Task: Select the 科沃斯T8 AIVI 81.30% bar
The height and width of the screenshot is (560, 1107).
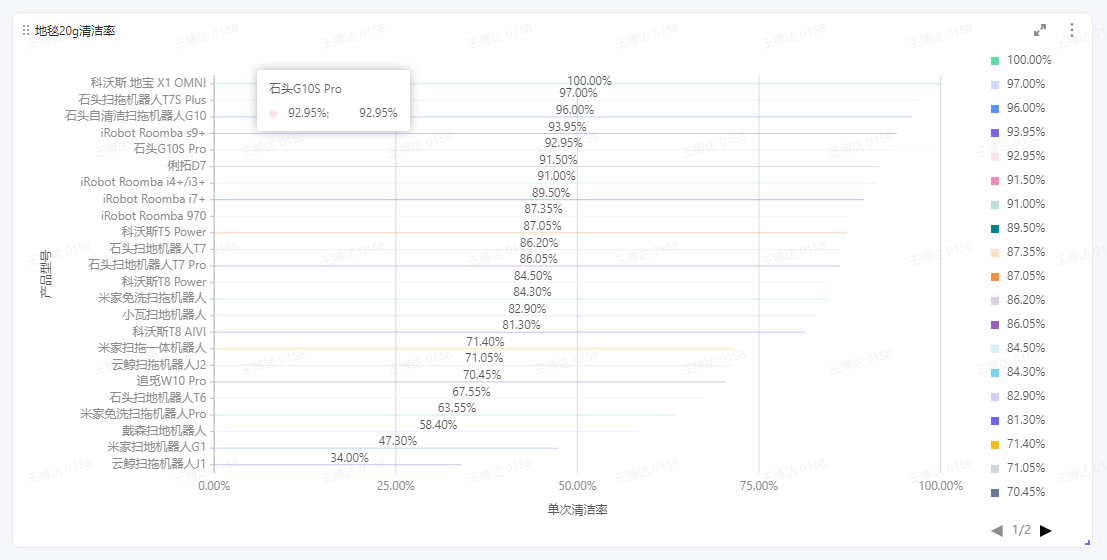Action: click(509, 332)
